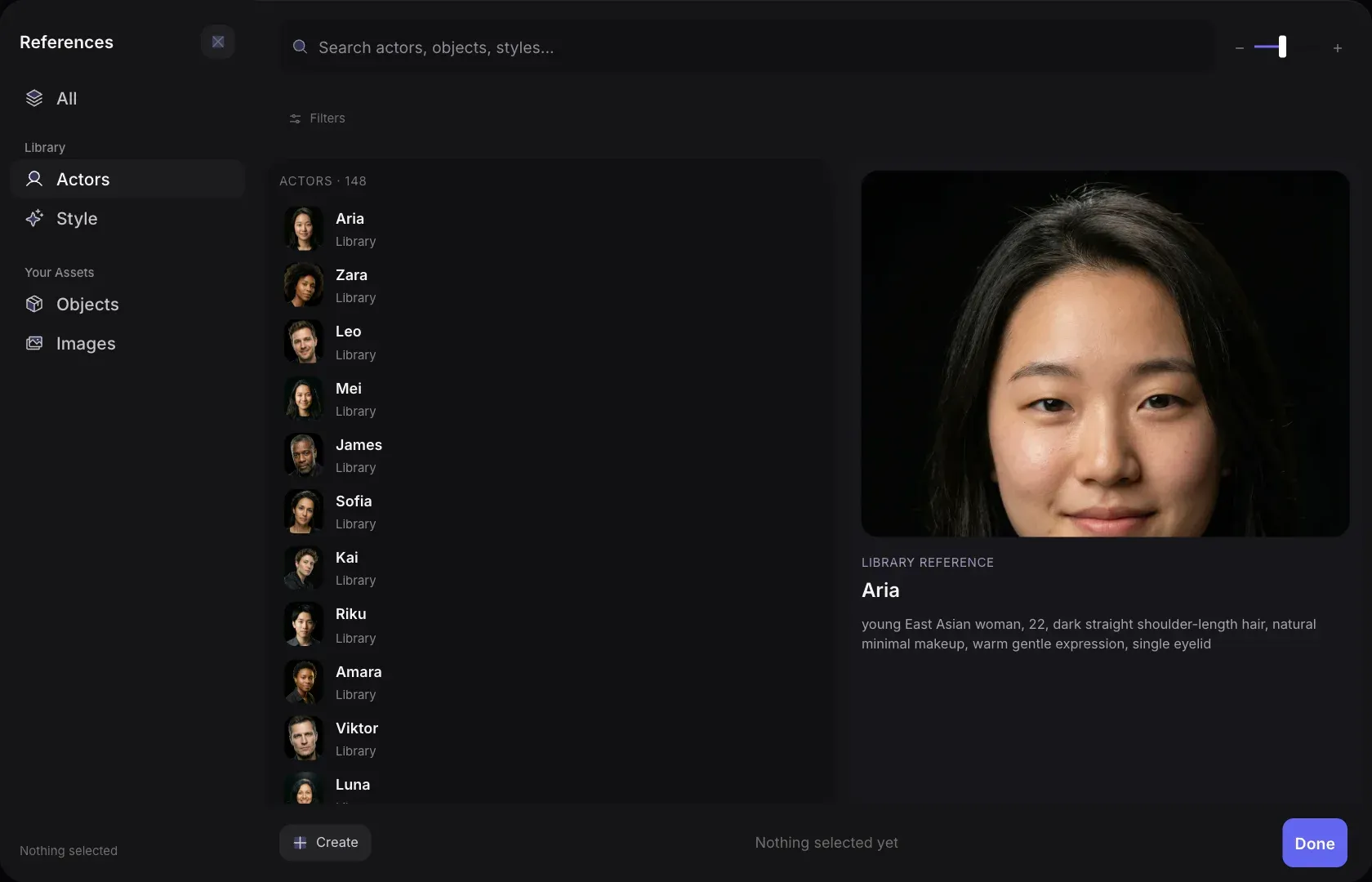The width and height of the screenshot is (1372, 882).
Task: Select the Aria actor thumbnail
Action: click(x=304, y=229)
